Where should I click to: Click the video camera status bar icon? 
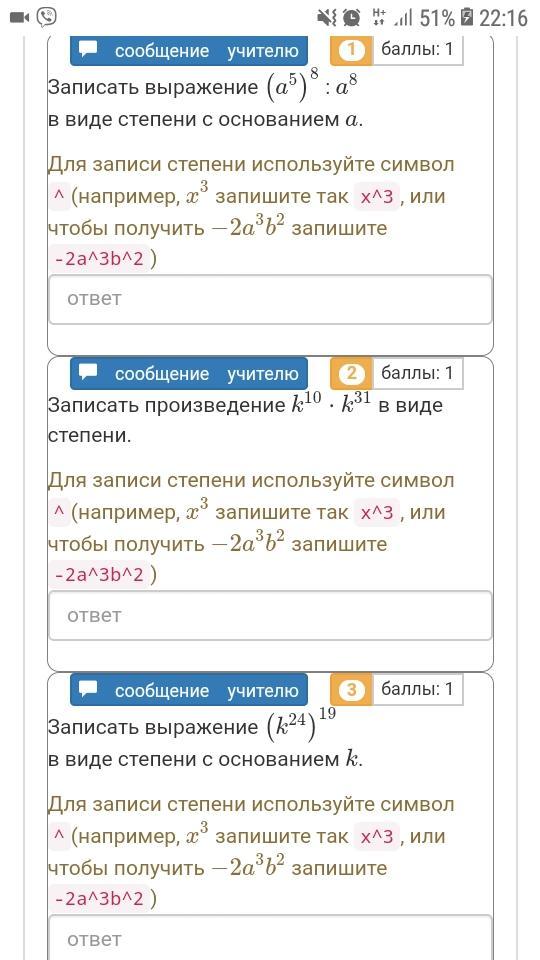[x=20, y=18]
